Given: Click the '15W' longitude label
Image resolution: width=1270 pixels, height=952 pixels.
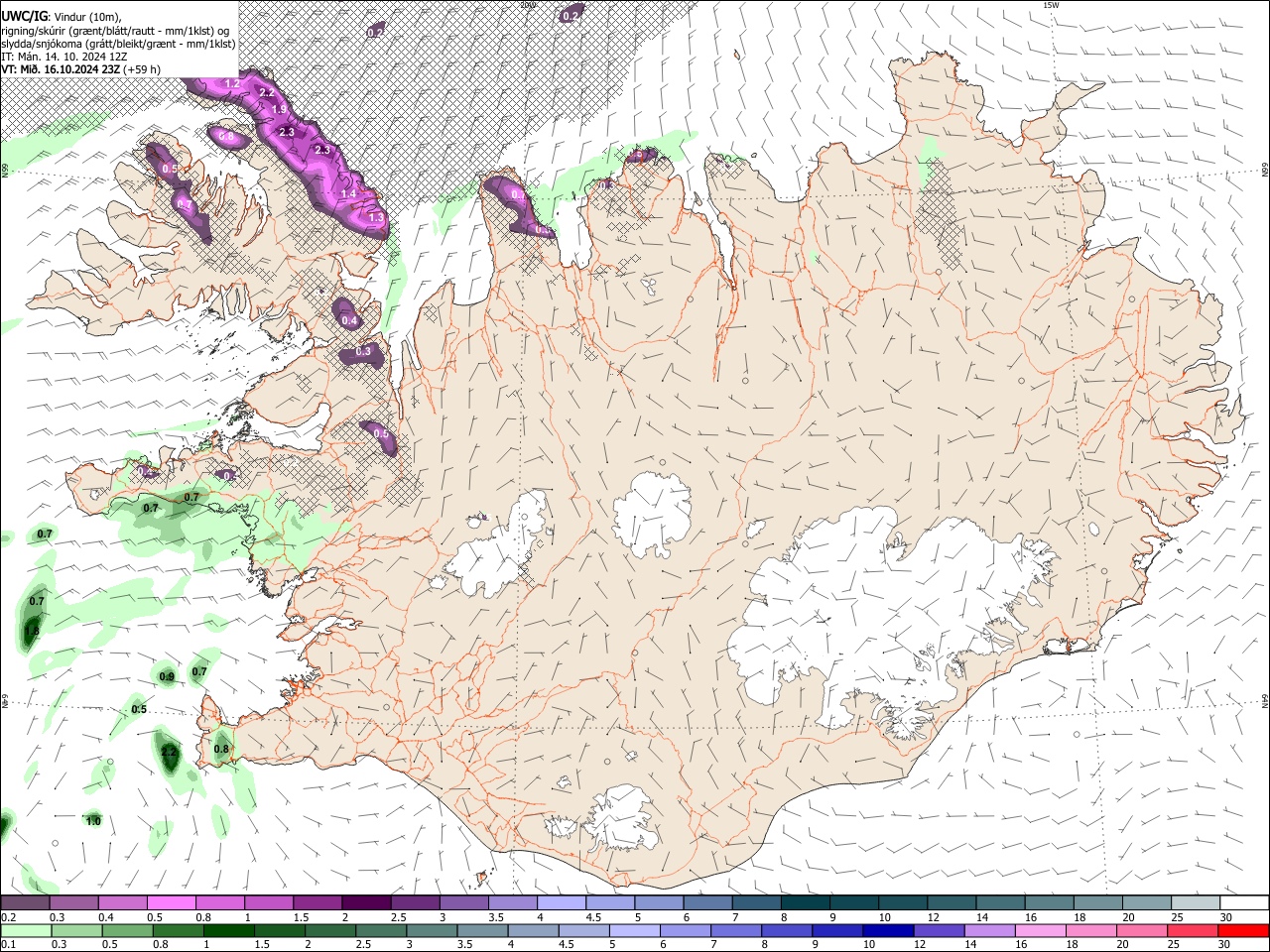Looking at the screenshot, I should click(x=1051, y=5).
